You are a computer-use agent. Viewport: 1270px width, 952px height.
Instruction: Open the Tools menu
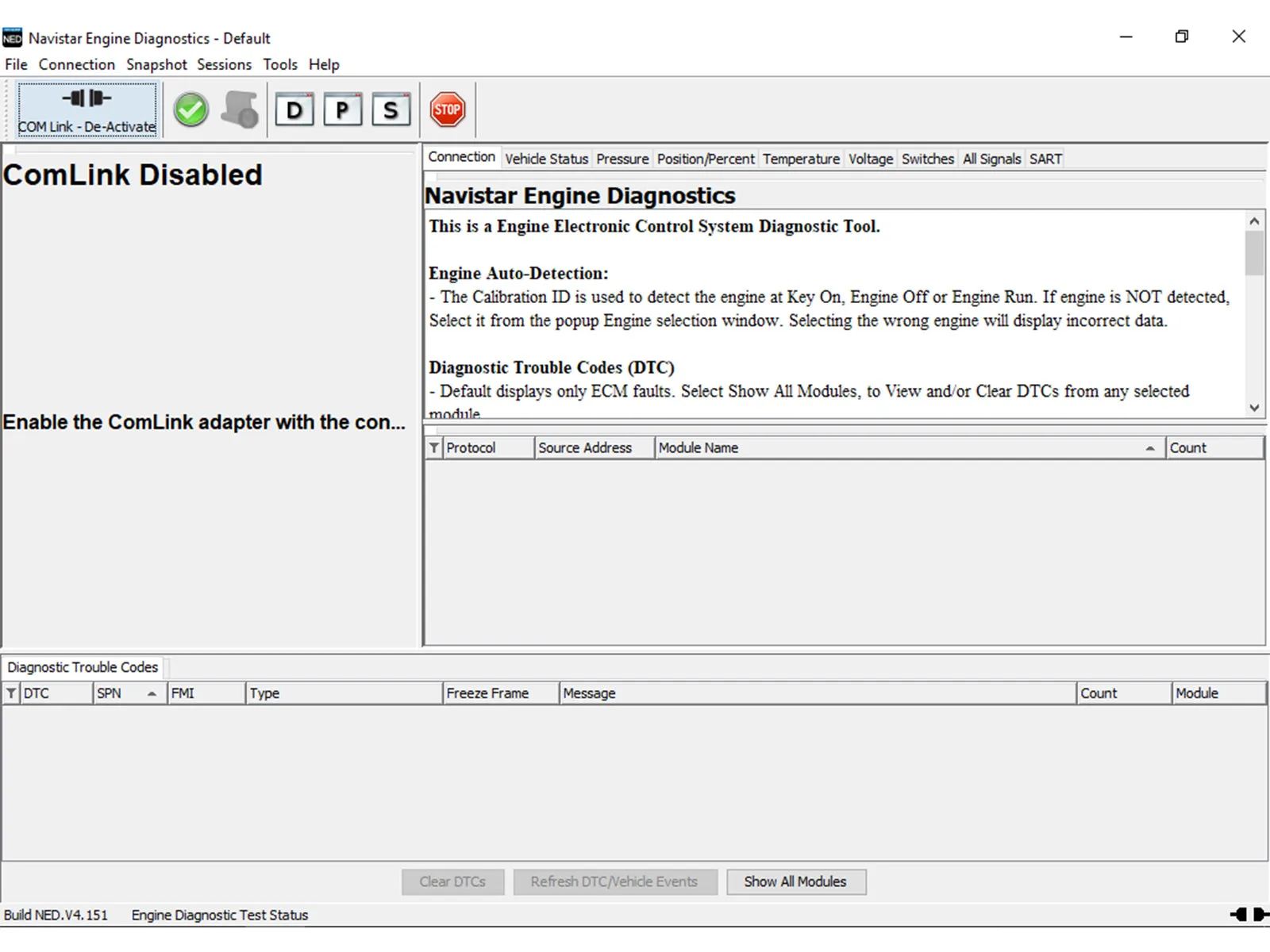pyautogui.click(x=280, y=64)
